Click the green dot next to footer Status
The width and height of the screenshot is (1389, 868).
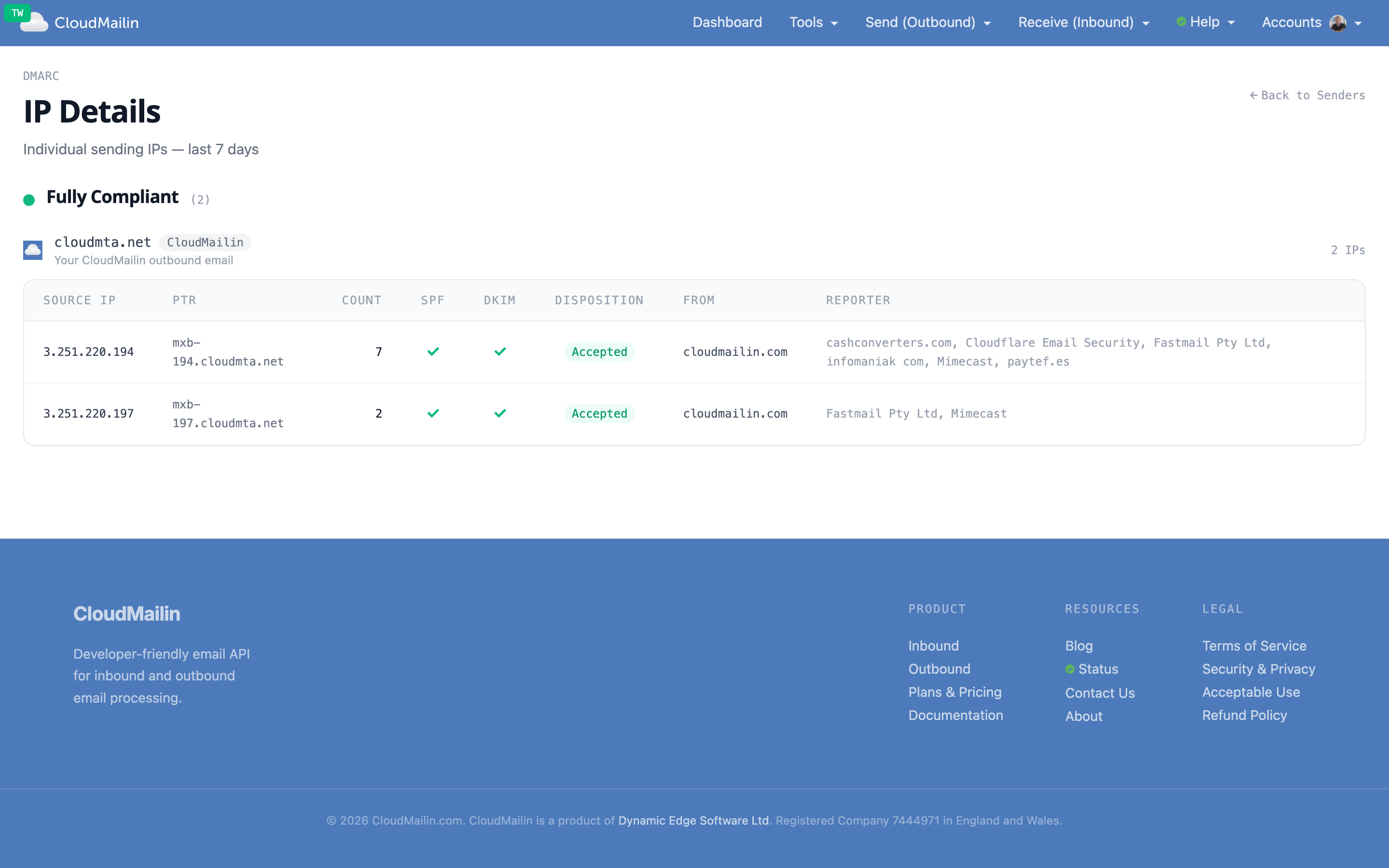coord(1070,669)
